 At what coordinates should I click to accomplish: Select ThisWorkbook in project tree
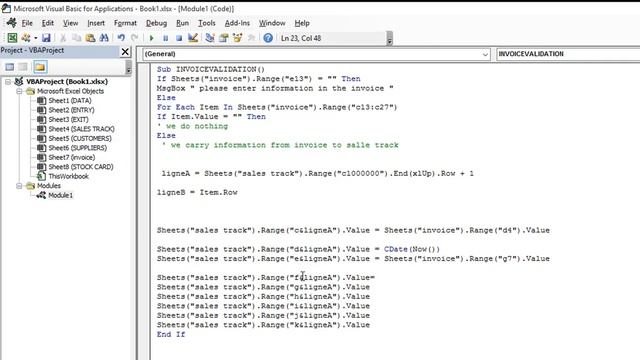click(x=68, y=176)
